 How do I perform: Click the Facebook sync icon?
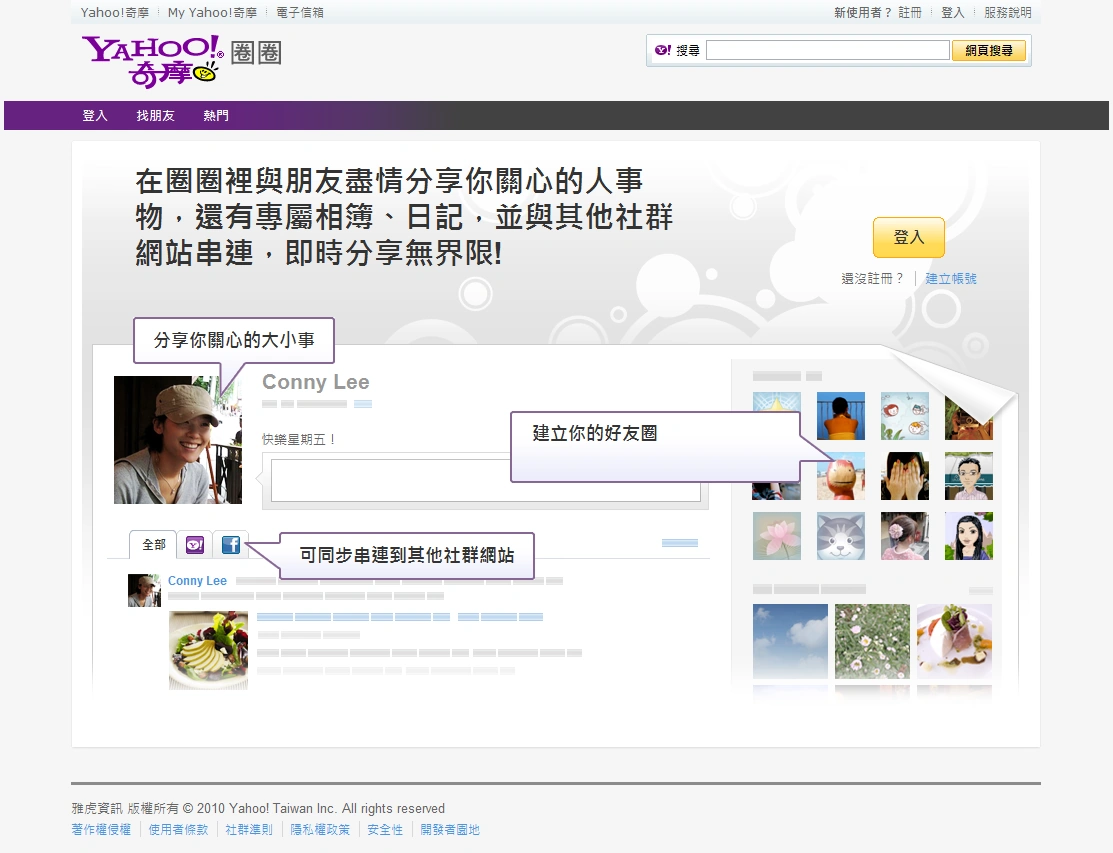coord(230,544)
